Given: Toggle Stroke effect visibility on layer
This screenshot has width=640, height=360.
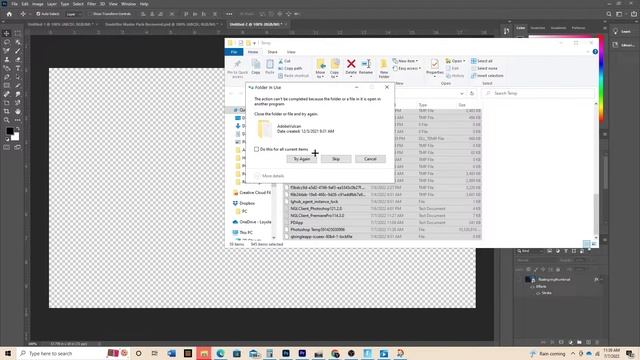Looking at the screenshot, I should coord(538,293).
